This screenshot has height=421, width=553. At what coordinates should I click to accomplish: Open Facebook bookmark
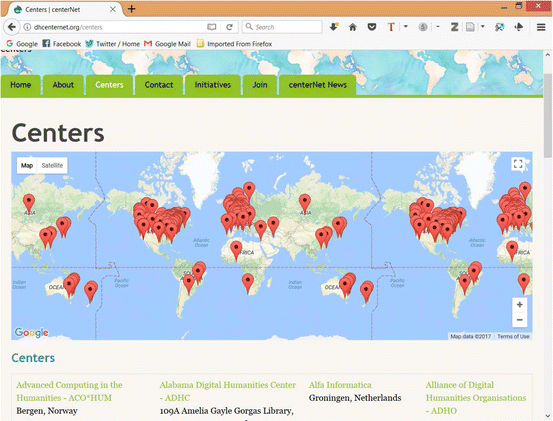tap(62, 44)
